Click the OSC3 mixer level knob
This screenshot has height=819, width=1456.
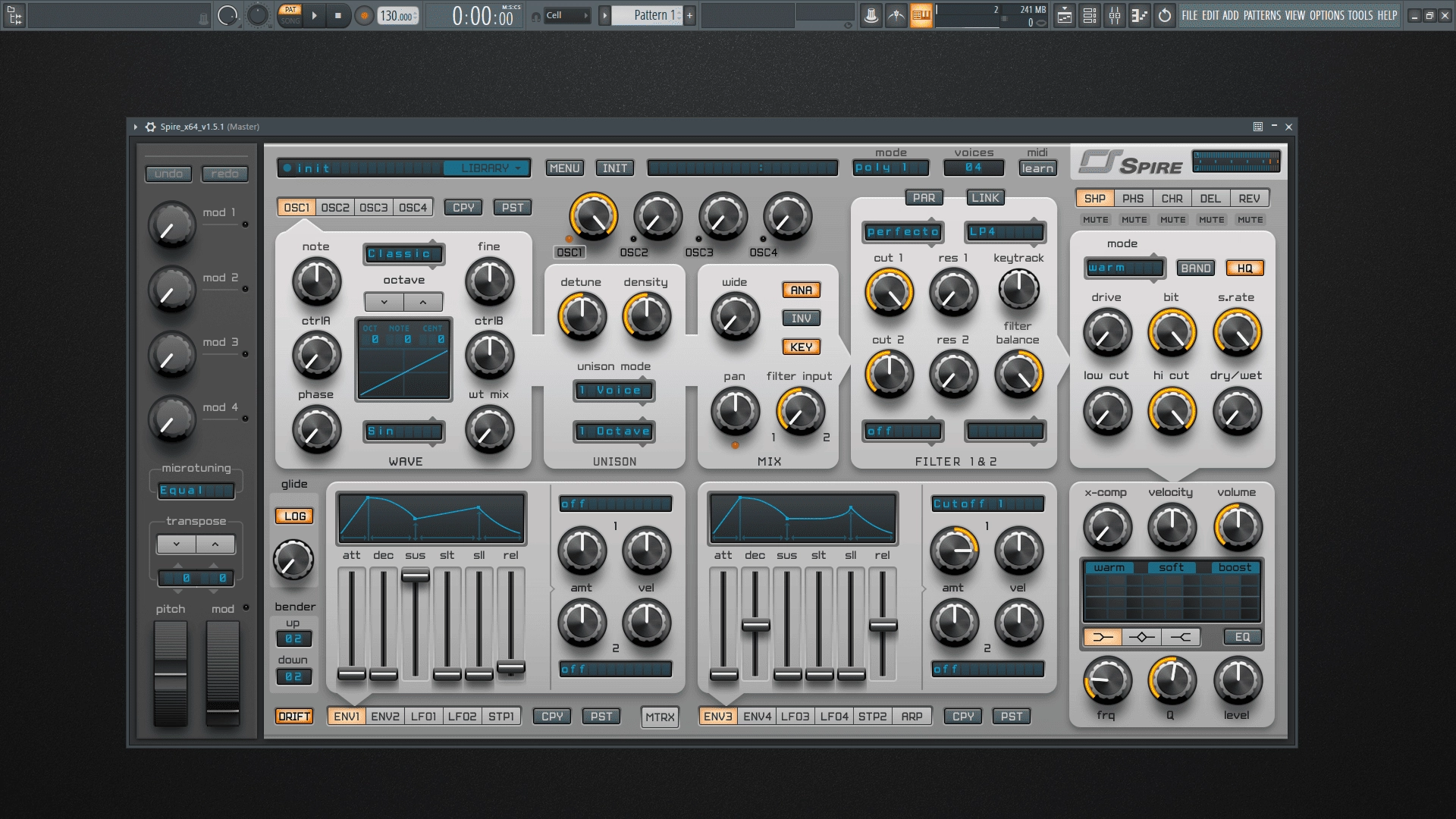(x=723, y=217)
